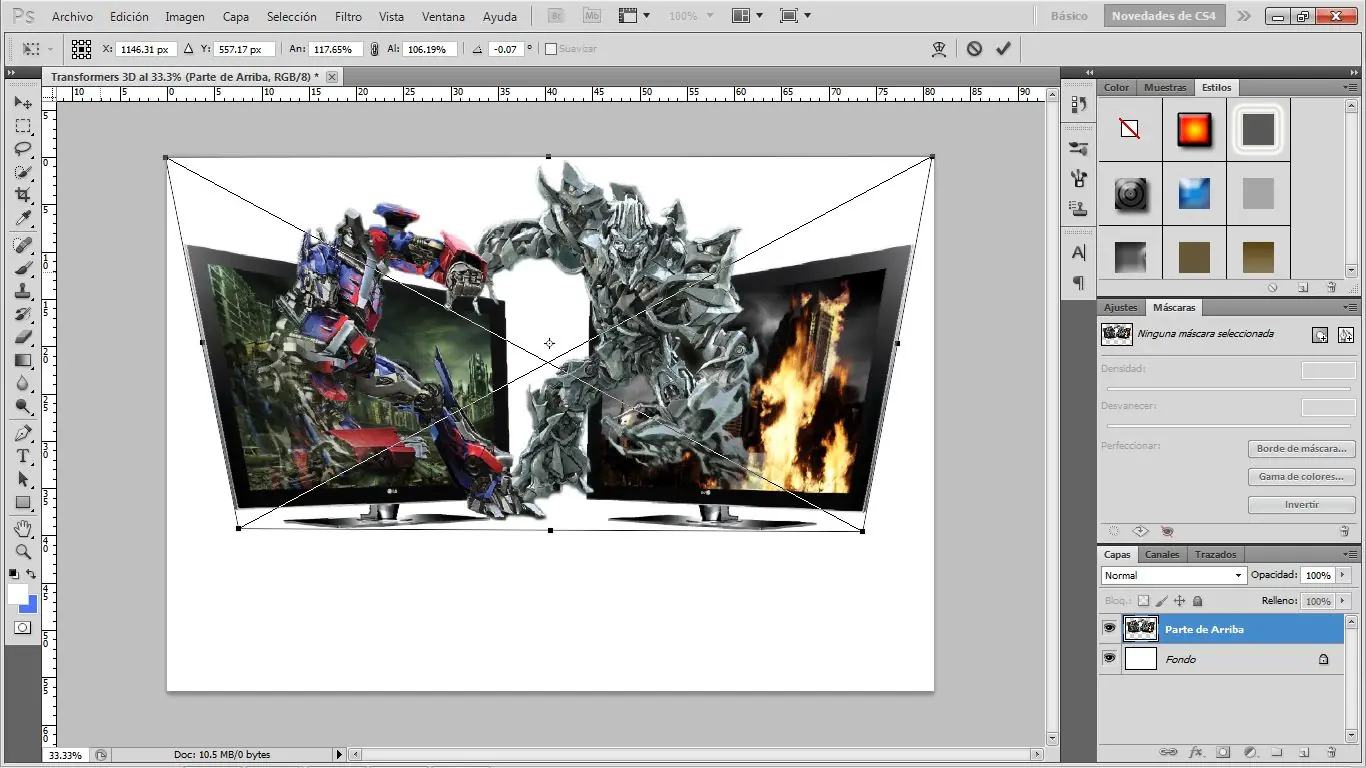Select the Path Selection tool
Image resolution: width=1366 pixels, height=768 pixels.
tap(22, 479)
